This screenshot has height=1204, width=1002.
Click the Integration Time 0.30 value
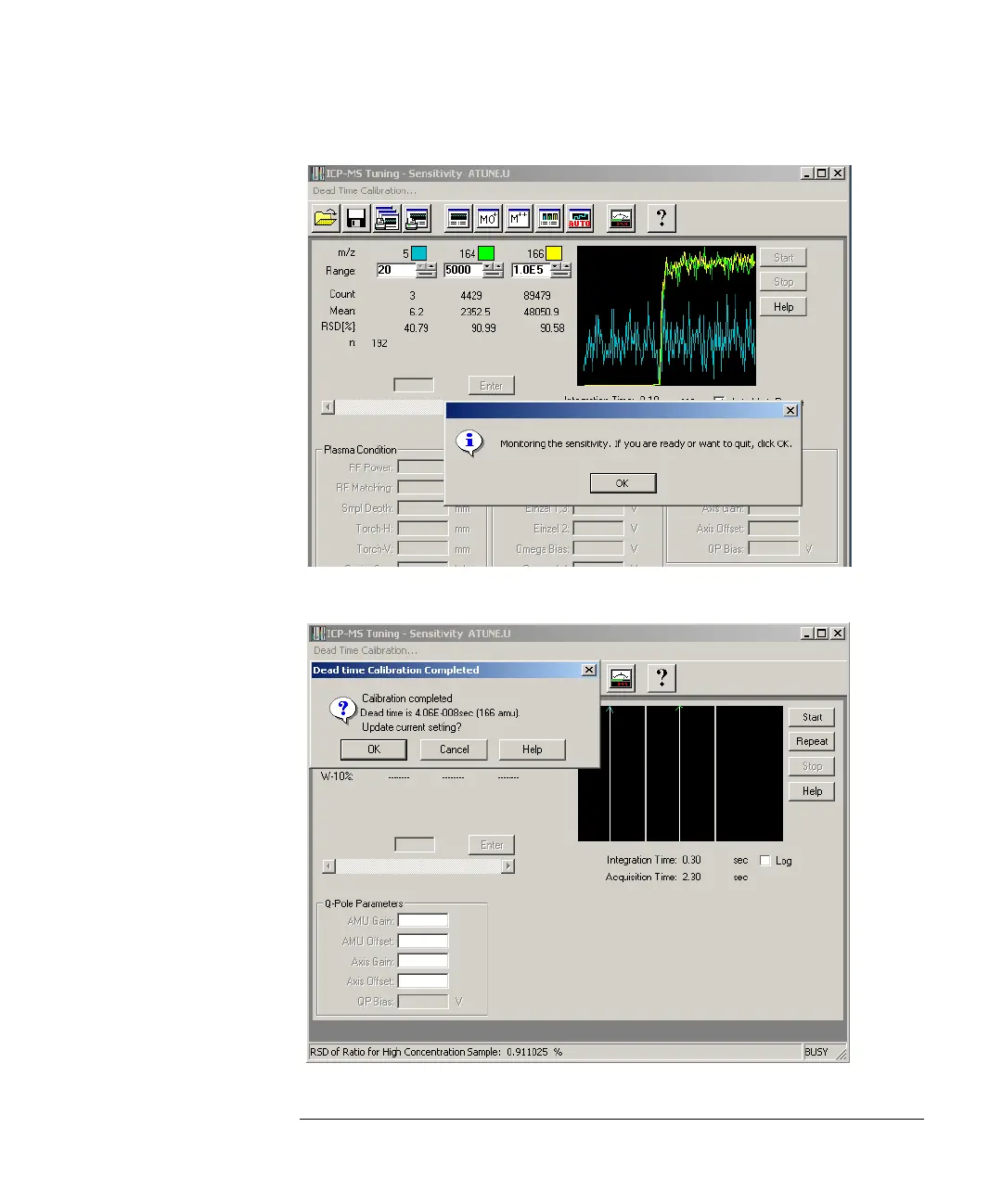click(692, 860)
